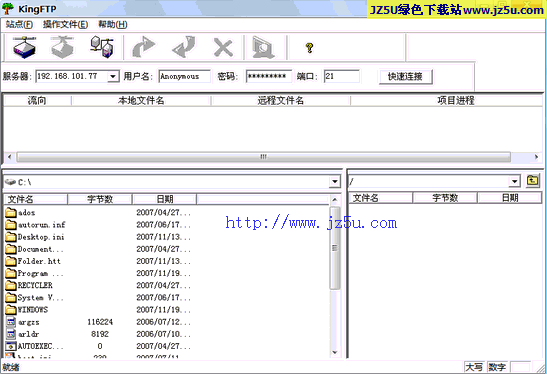Open the 操作文件(E) menu
The height and width of the screenshot is (374, 547).
pos(65,24)
